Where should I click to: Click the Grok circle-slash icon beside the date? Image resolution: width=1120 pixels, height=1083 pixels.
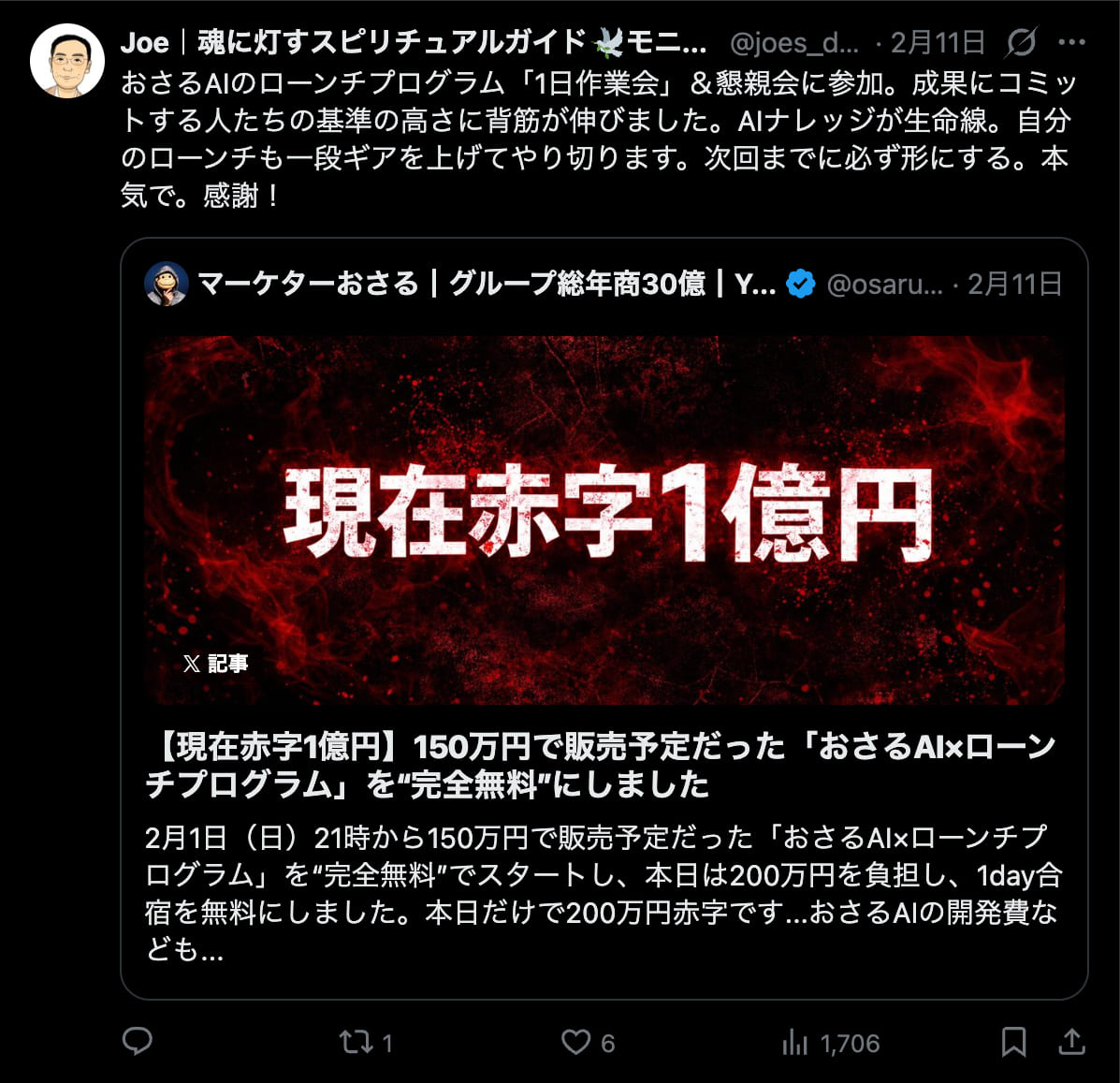click(1022, 43)
